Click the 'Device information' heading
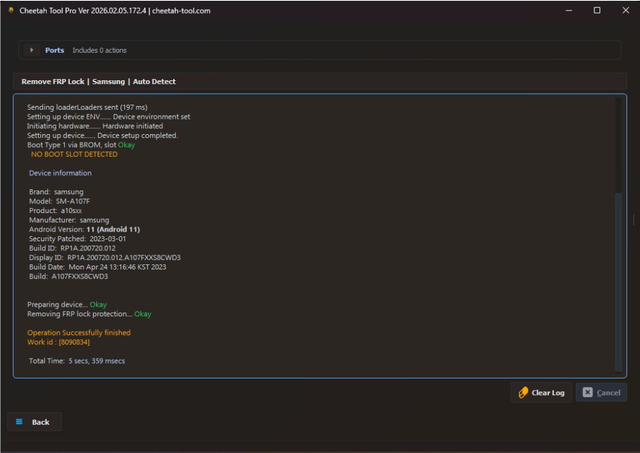Viewport: 640px width, 453px height. [x=60, y=173]
